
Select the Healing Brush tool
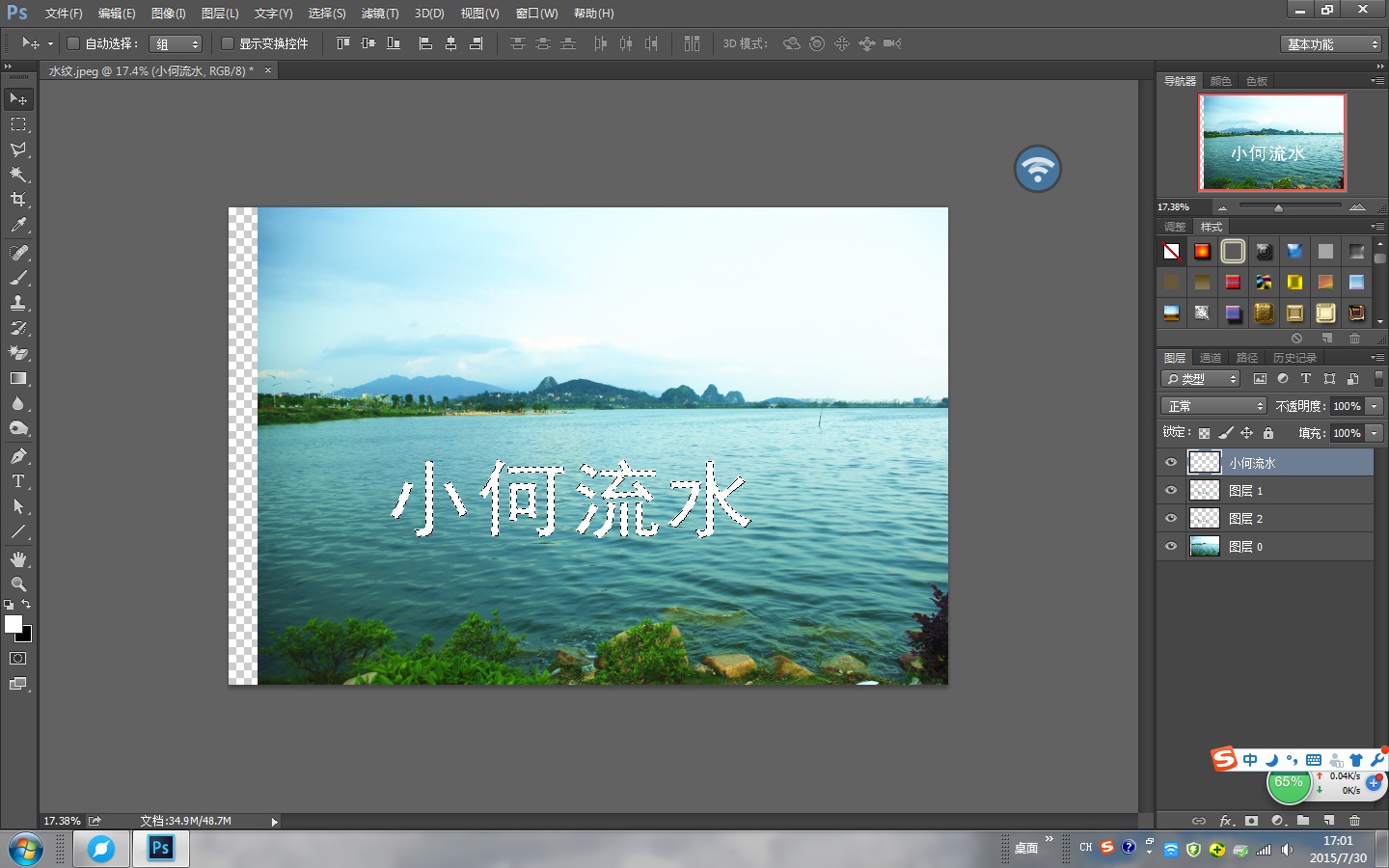[x=18, y=253]
